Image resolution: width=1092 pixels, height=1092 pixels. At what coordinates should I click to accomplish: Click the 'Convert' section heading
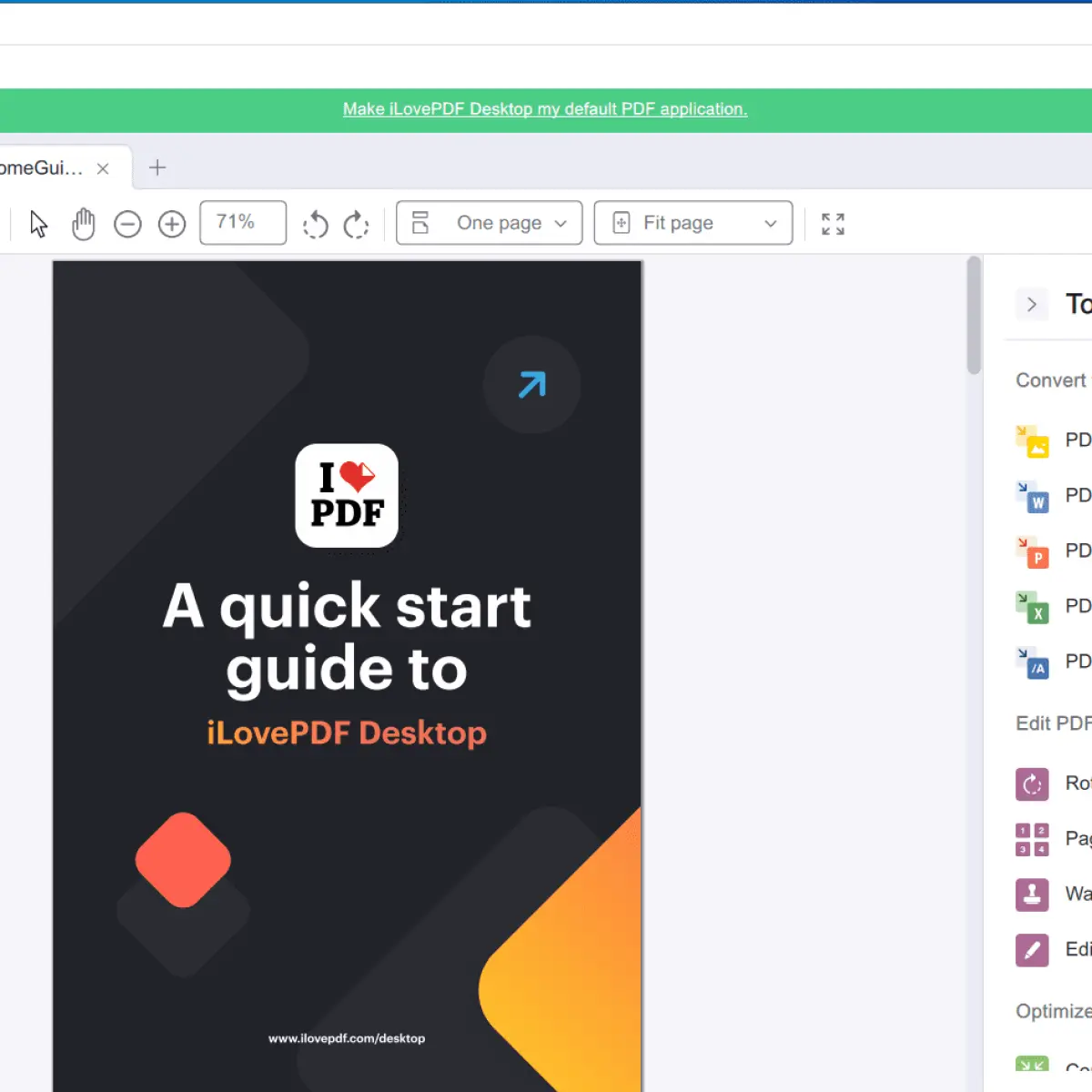[1051, 380]
